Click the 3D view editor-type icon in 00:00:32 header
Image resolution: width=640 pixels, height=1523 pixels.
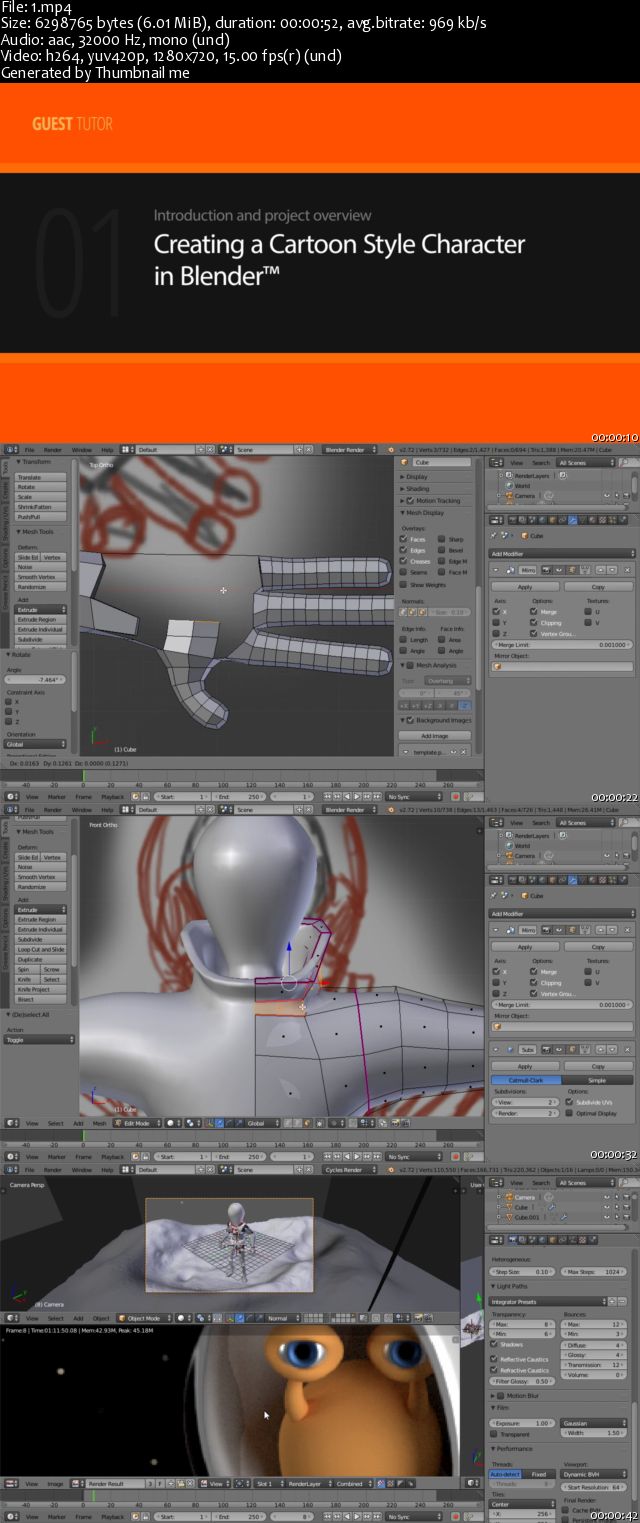10,1123
